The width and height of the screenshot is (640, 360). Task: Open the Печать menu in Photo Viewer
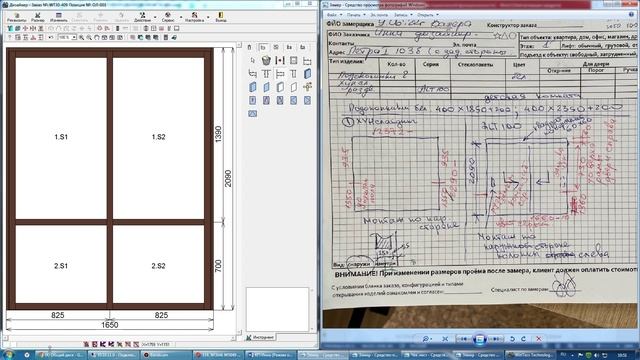pyautogui.click(x=356, y=15)
